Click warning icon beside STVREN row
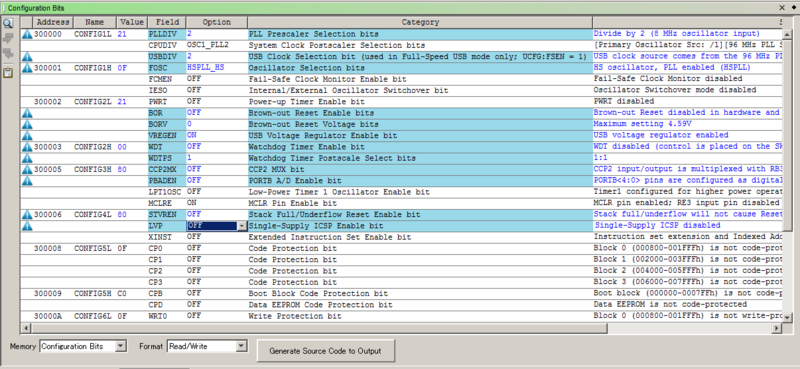 (27, 214)
